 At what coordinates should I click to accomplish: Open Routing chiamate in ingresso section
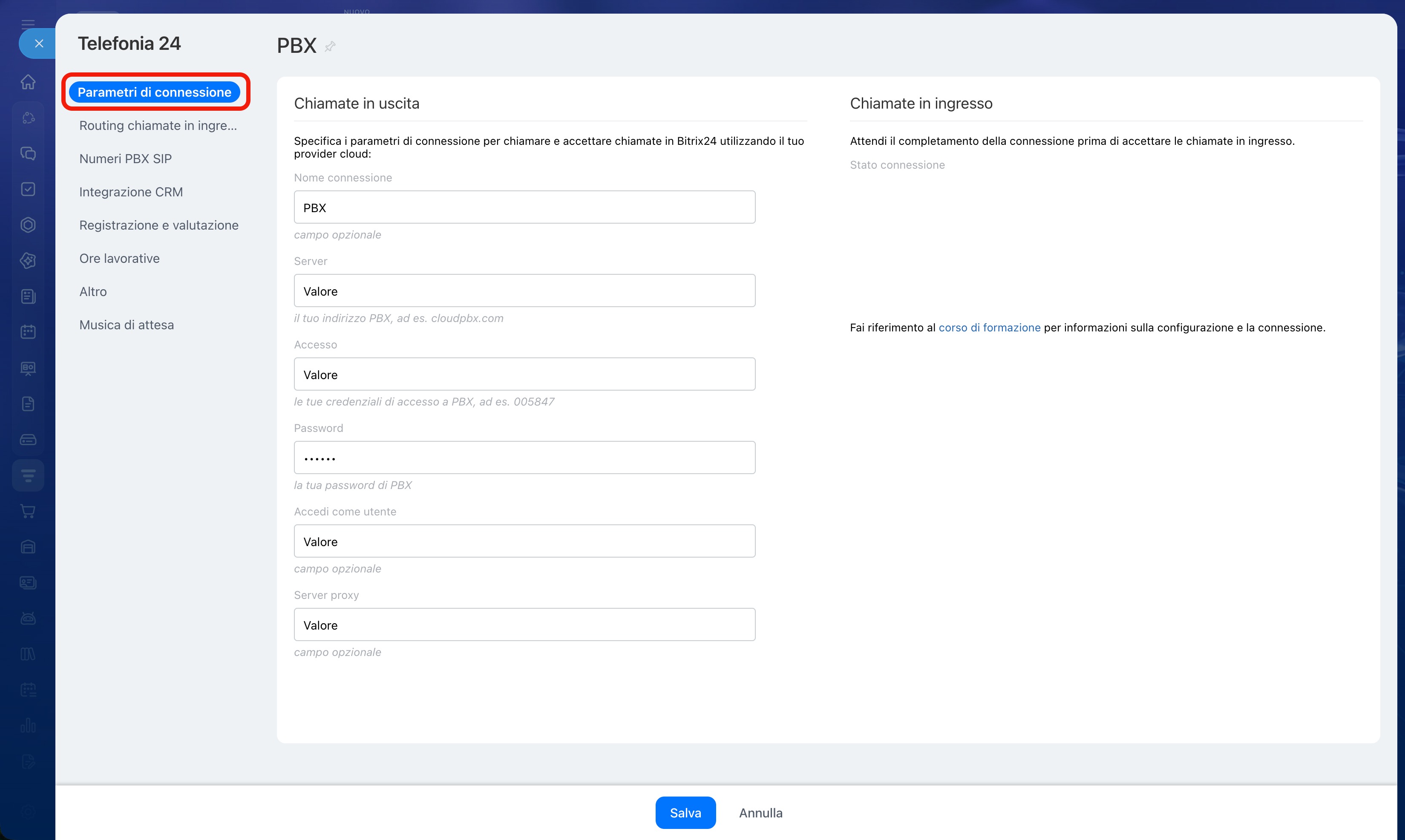pyautogui.click(x=158, y=126)
